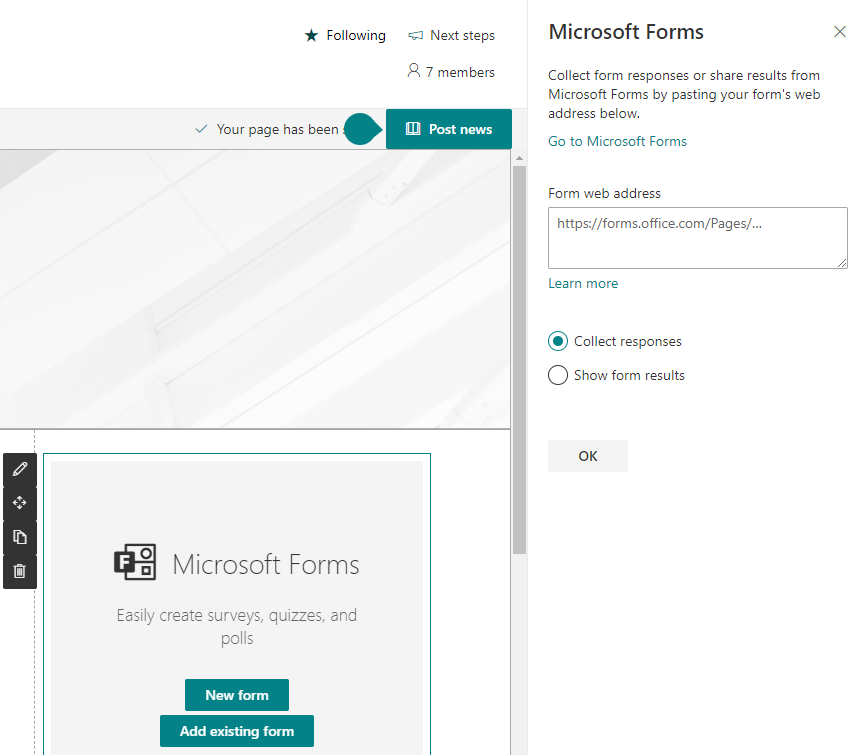
Task: Click the 7 members text
Action: [460, 72]
